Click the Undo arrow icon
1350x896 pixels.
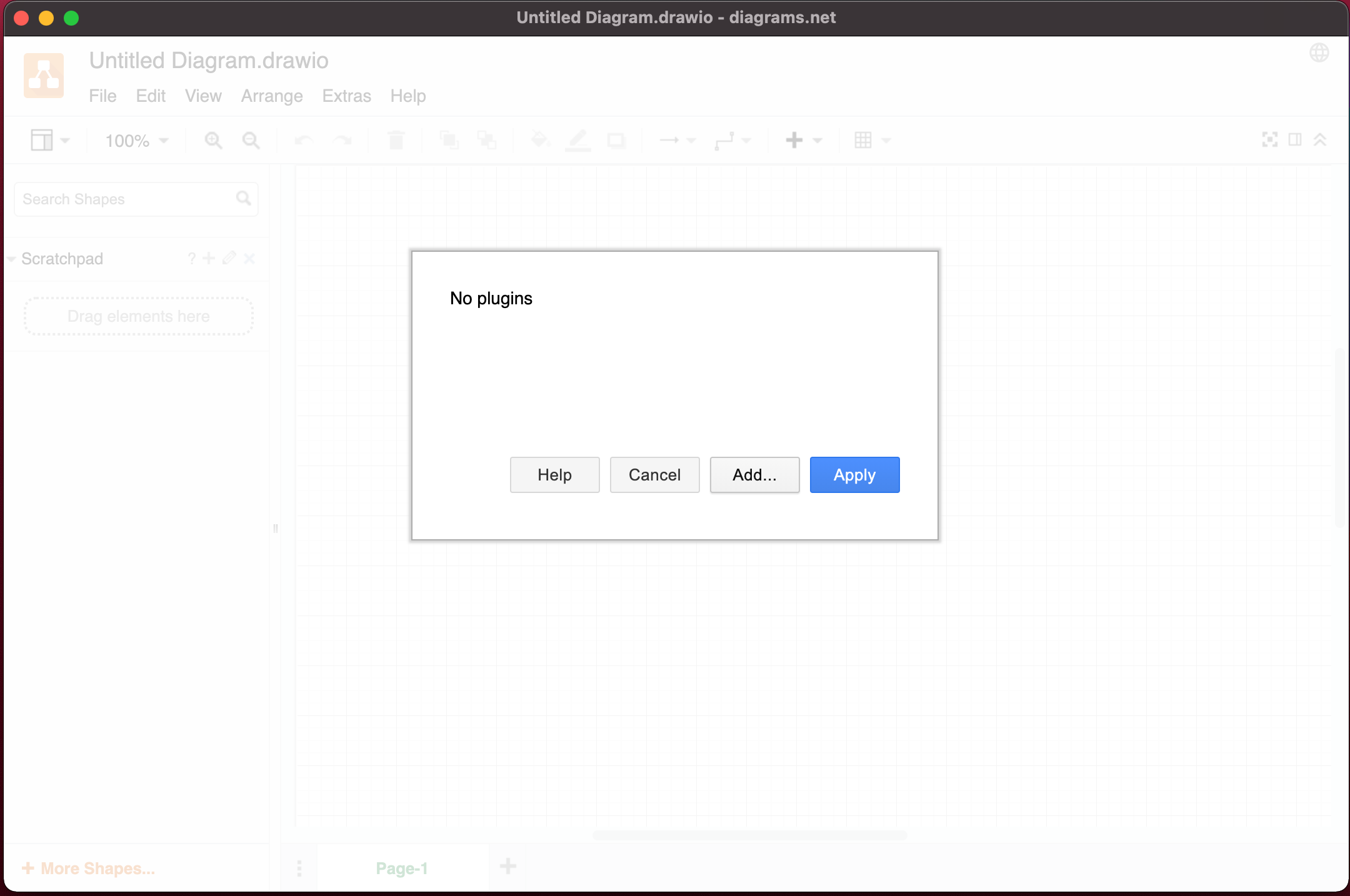click(x=304, y=140)
